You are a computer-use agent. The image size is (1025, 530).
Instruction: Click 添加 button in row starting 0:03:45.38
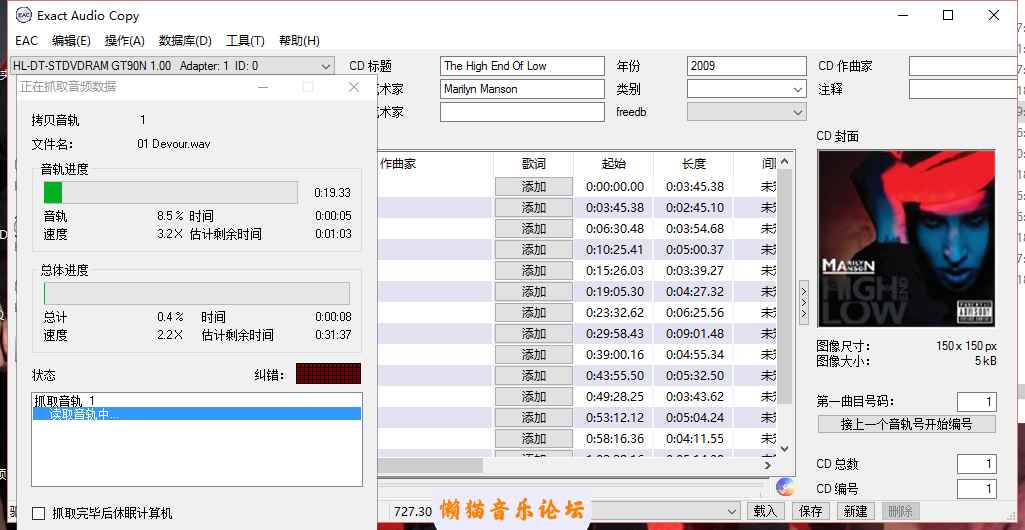coord(533,207)
